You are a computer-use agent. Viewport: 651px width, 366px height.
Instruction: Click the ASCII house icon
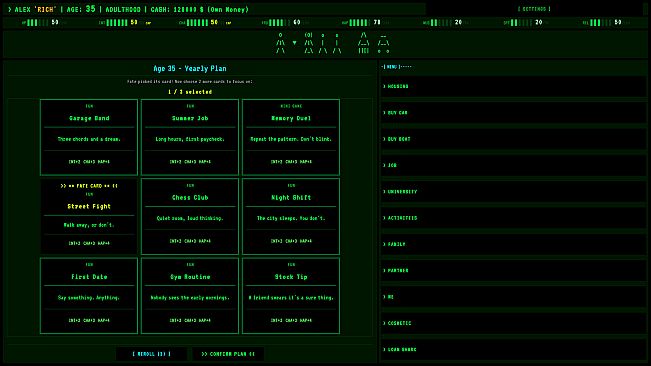click(364, 43)
